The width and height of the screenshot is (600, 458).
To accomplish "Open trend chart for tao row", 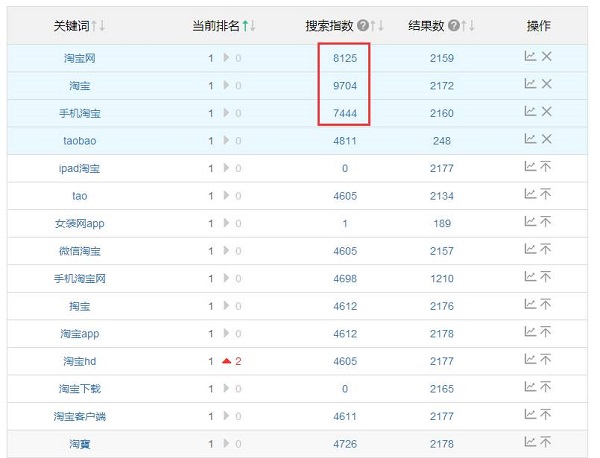I will [530, 194].
